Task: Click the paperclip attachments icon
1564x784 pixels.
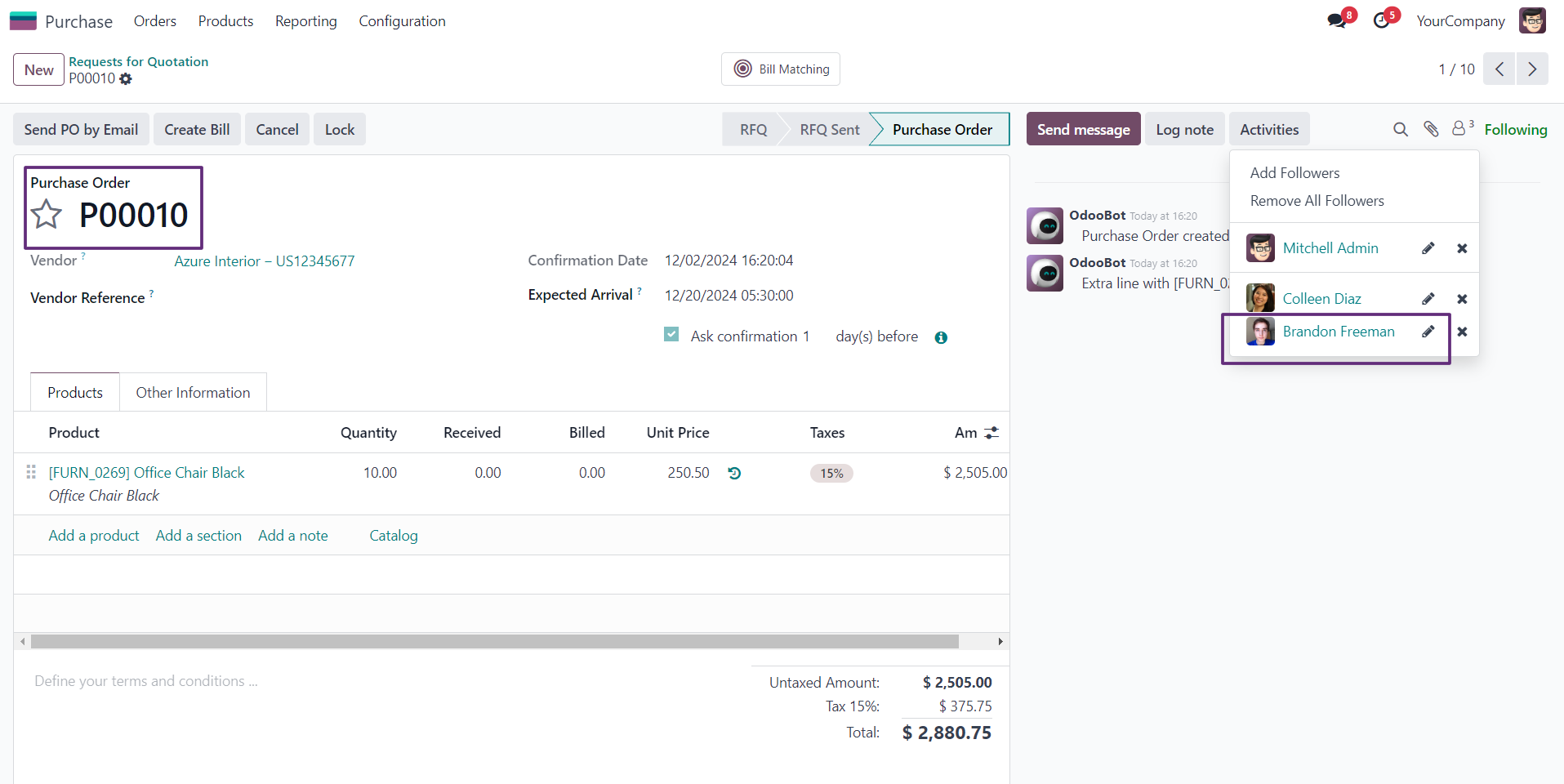Action: tap(1431, 129)
